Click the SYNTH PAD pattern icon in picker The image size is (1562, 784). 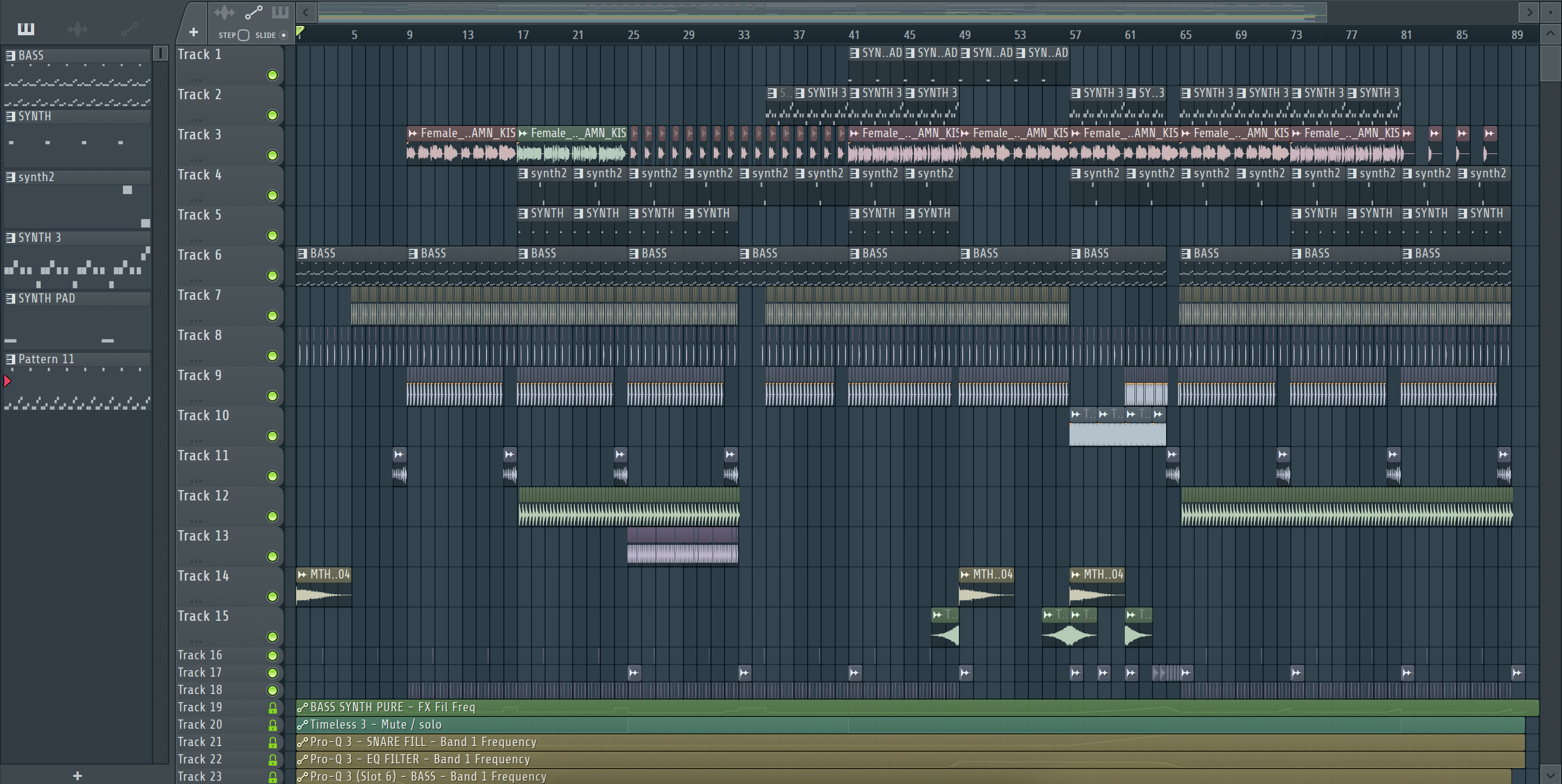point(10,298)
